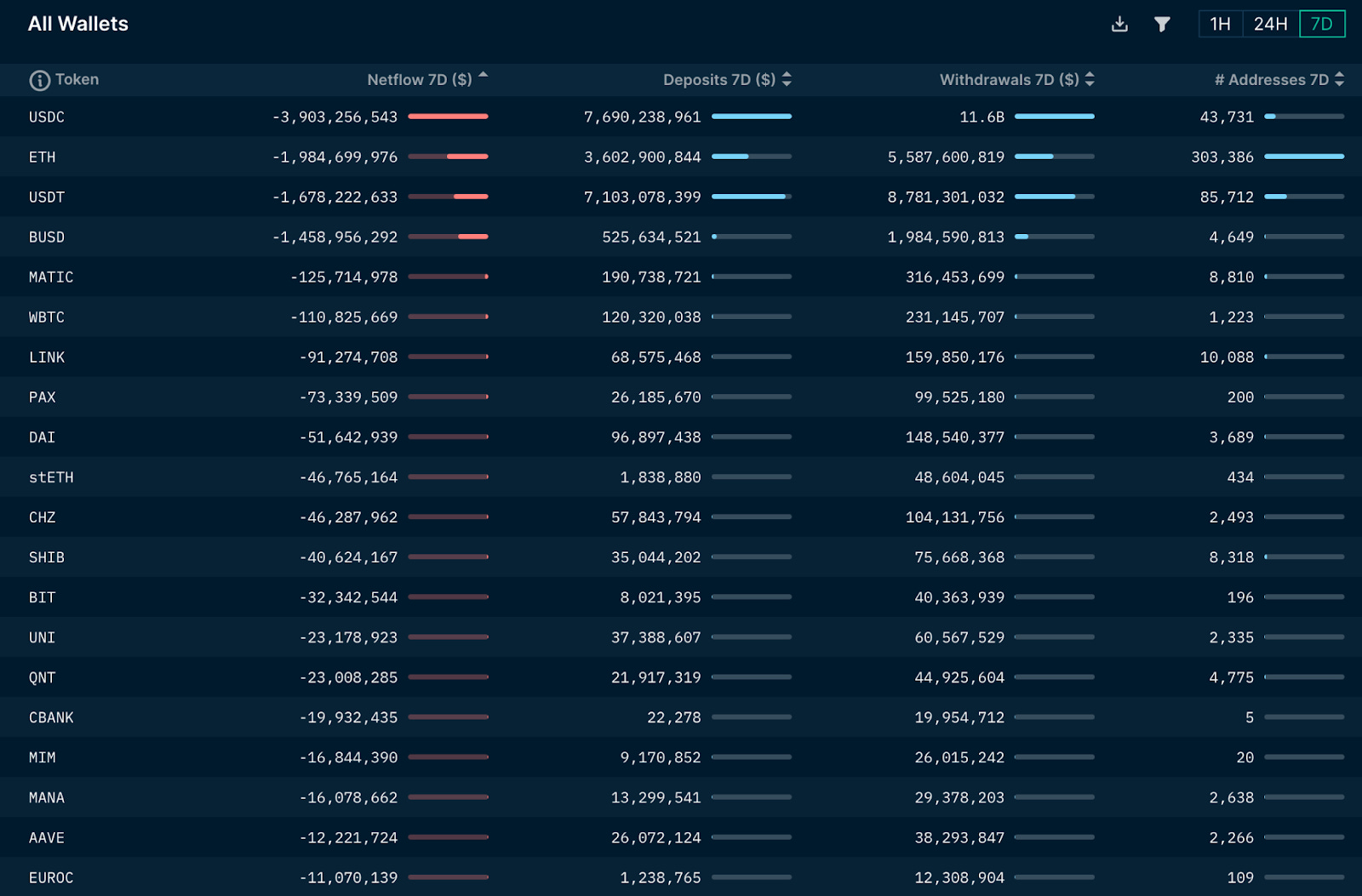The height and width of the screenshot is (896, 1362).
Task: Click DAI withdrawals value 148,540,377
Action: (955, 437)
